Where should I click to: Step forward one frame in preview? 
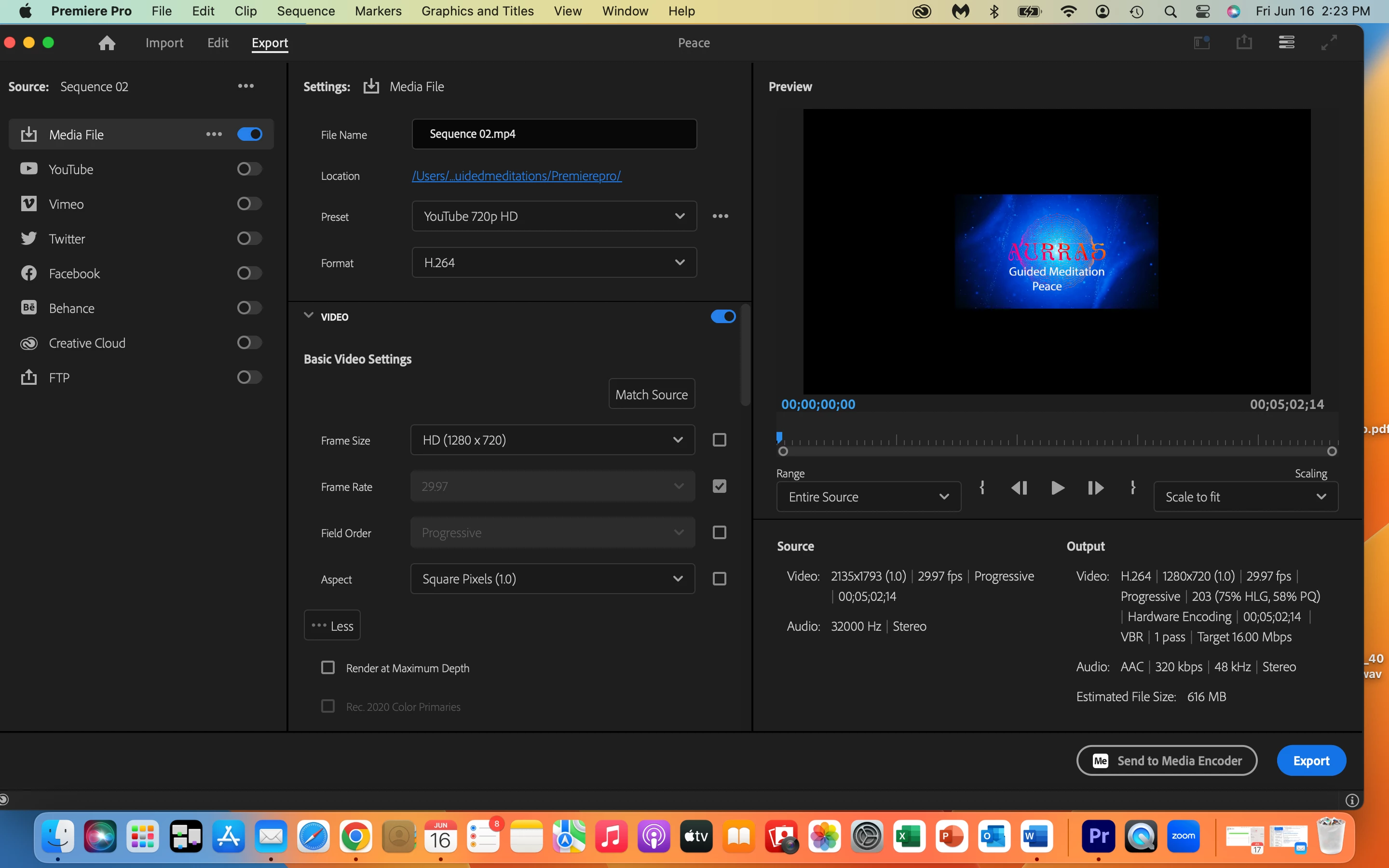[1095, 488]
